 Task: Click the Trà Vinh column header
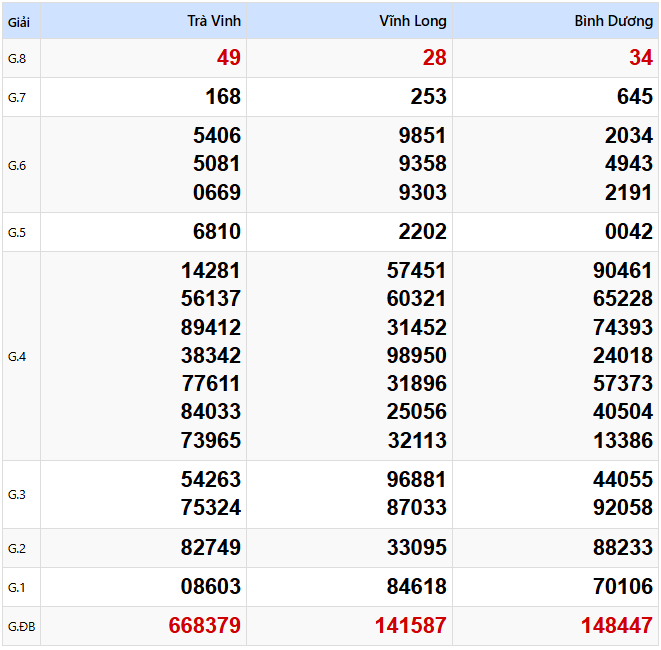coord(215,21)
